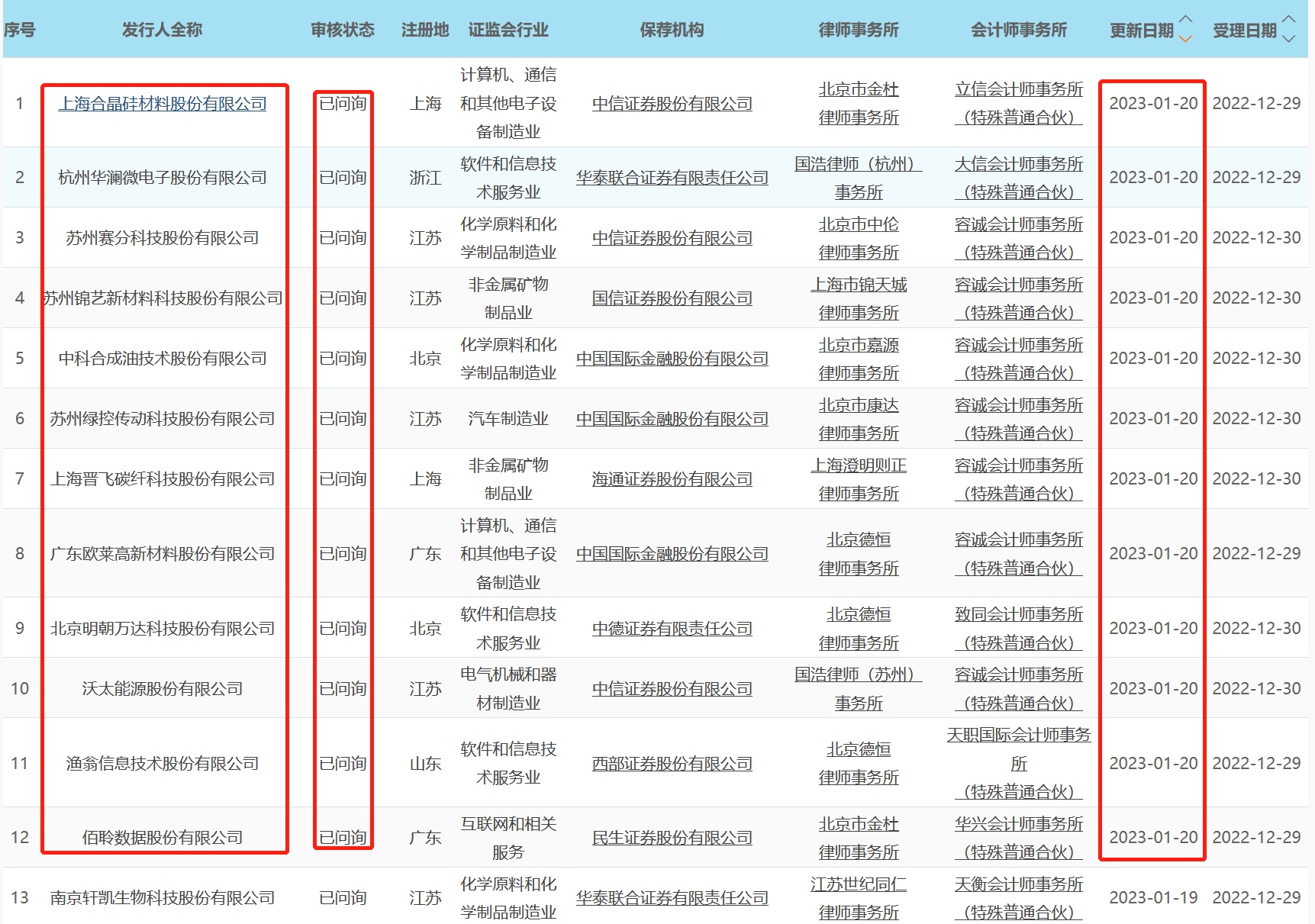Click 华泰联合证券 sponsor link in 杭州华澜微 row
The height and width of the screenshot is (924, 1315).
(x=672, y=178)
